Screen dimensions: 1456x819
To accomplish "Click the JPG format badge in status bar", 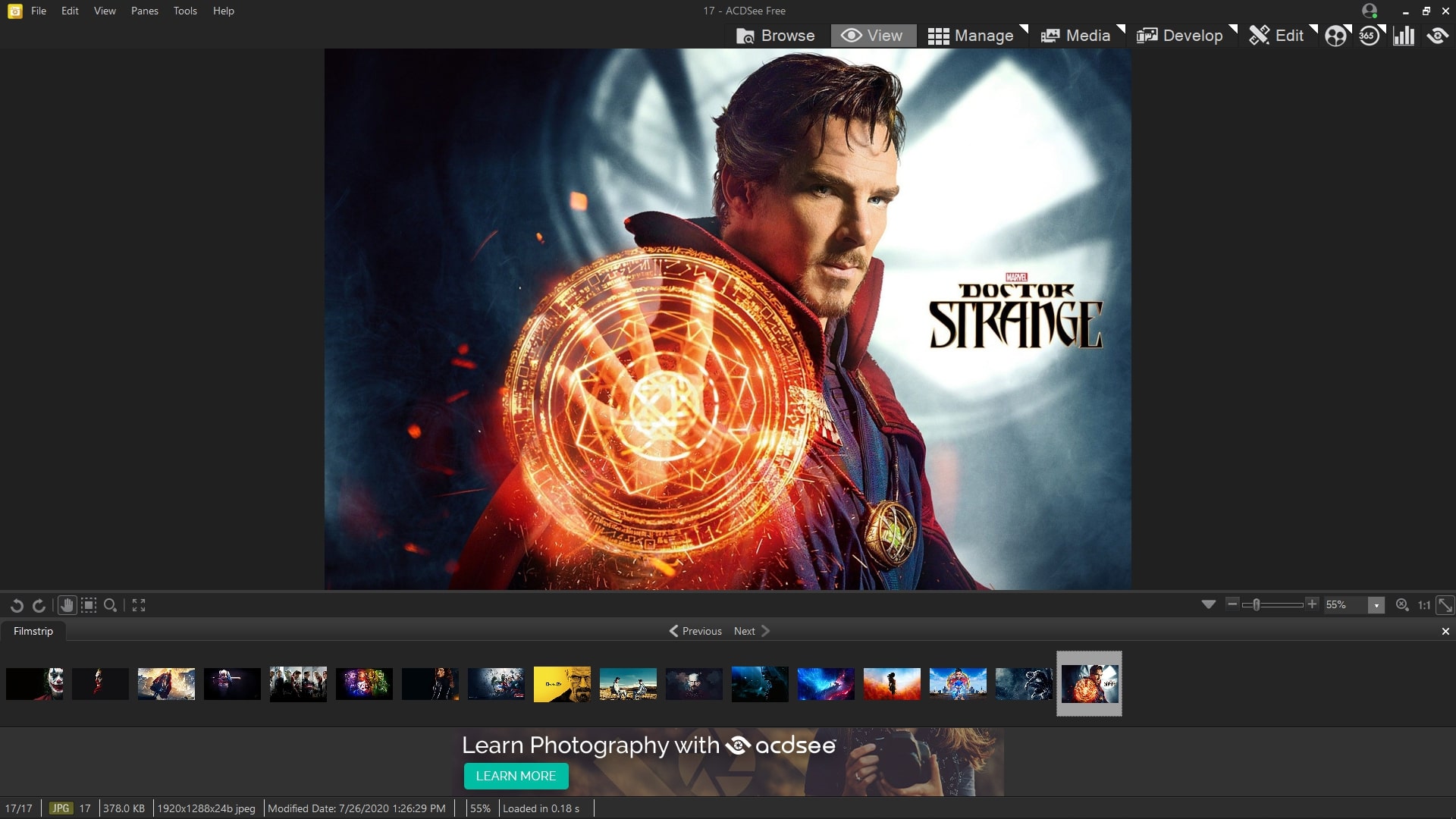I will (61, 808).
